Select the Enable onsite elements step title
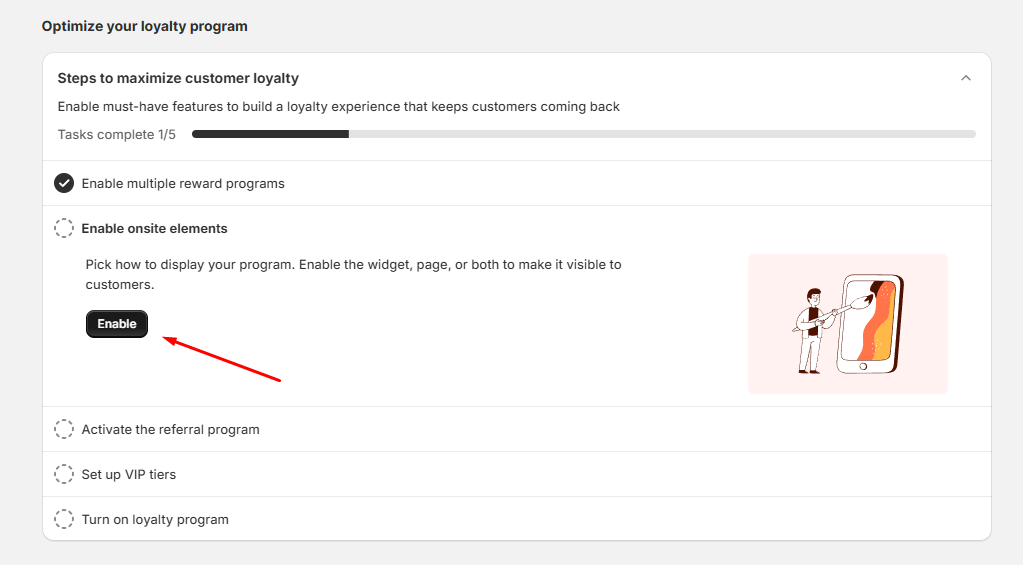The width and height of the screenshot is (1023, 565). 155,228
